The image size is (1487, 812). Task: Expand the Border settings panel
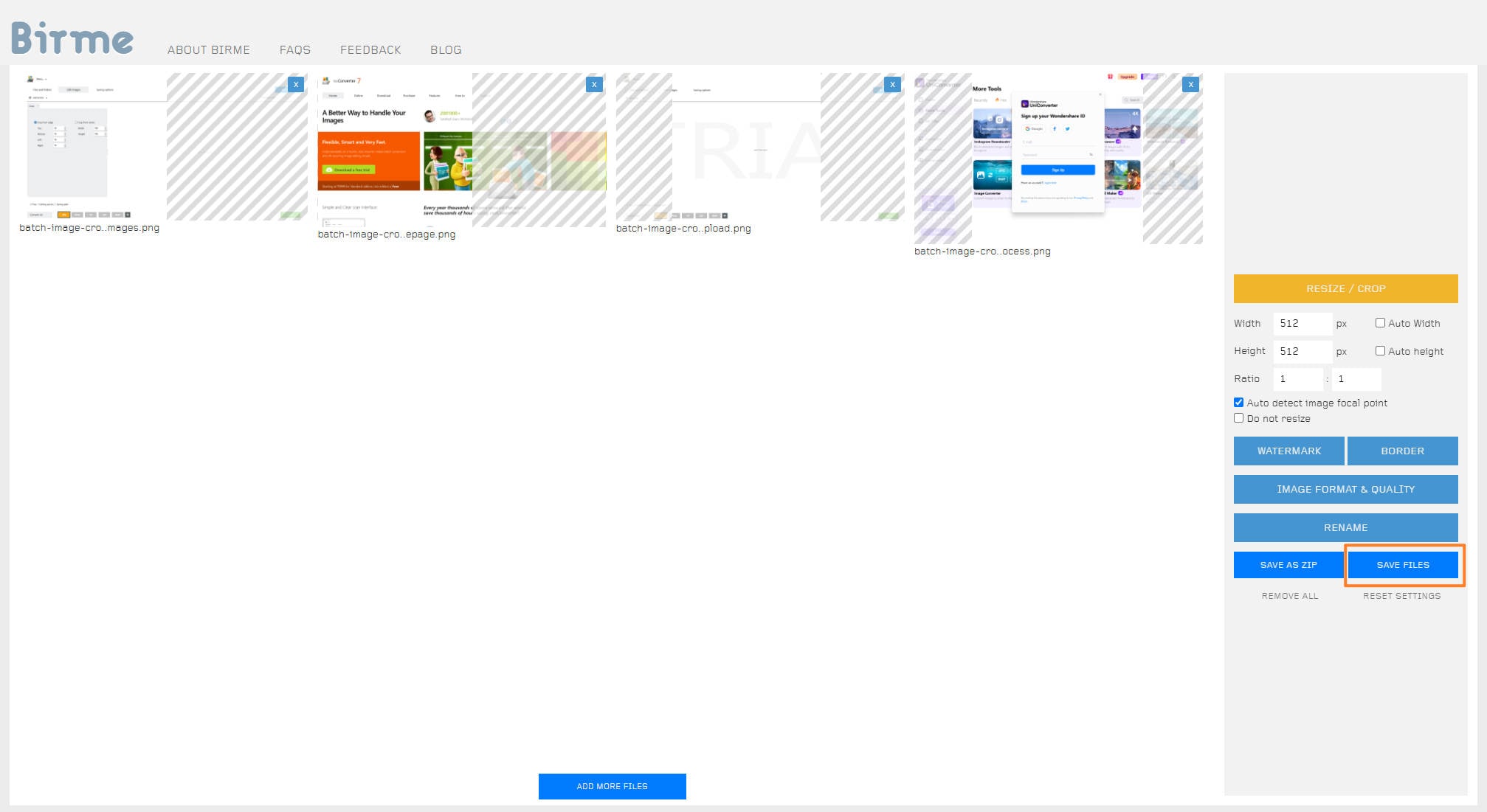(1402, 451)
